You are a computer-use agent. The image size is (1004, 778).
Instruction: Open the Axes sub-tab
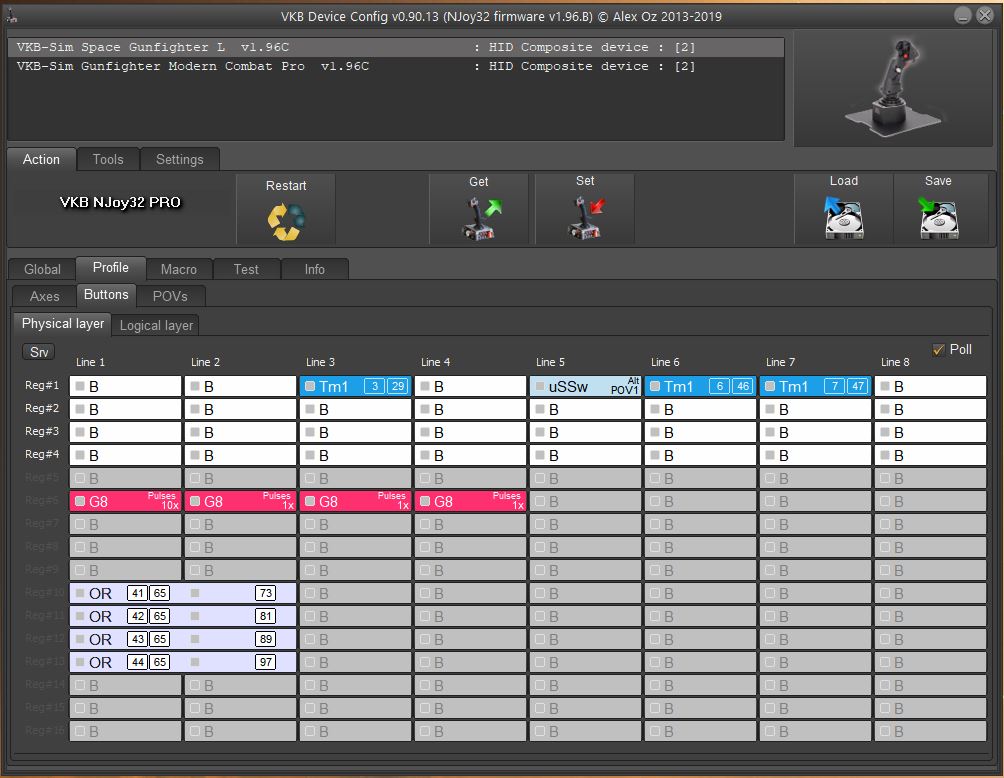(45, 296)
